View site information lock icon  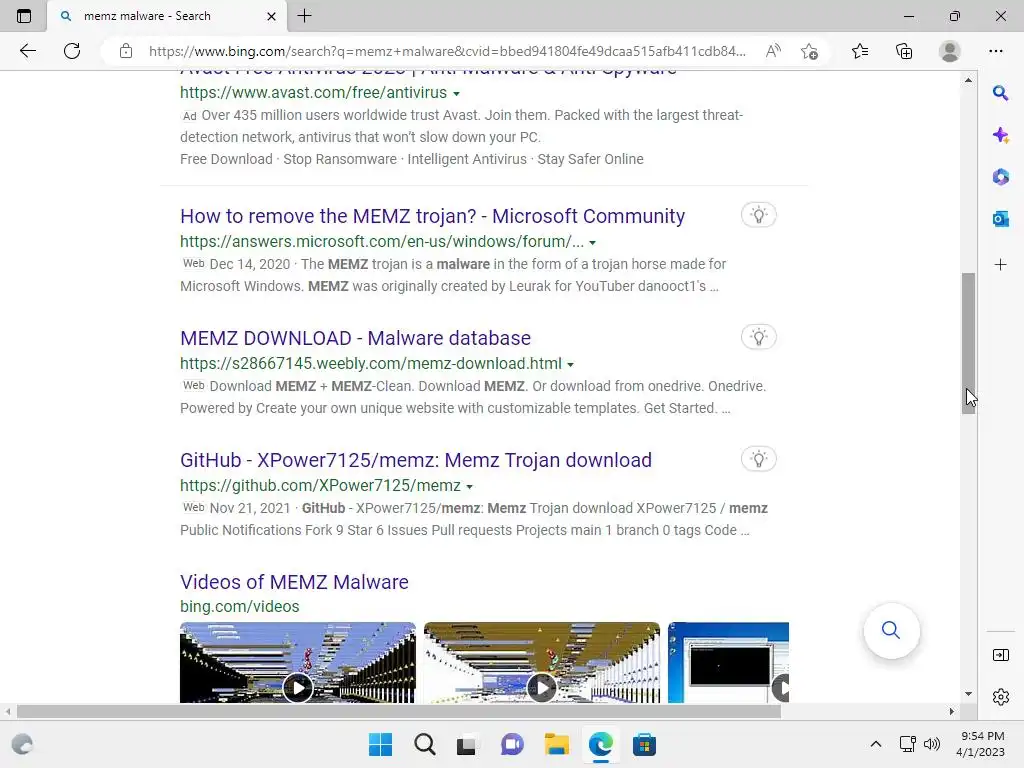pos(126,51)
